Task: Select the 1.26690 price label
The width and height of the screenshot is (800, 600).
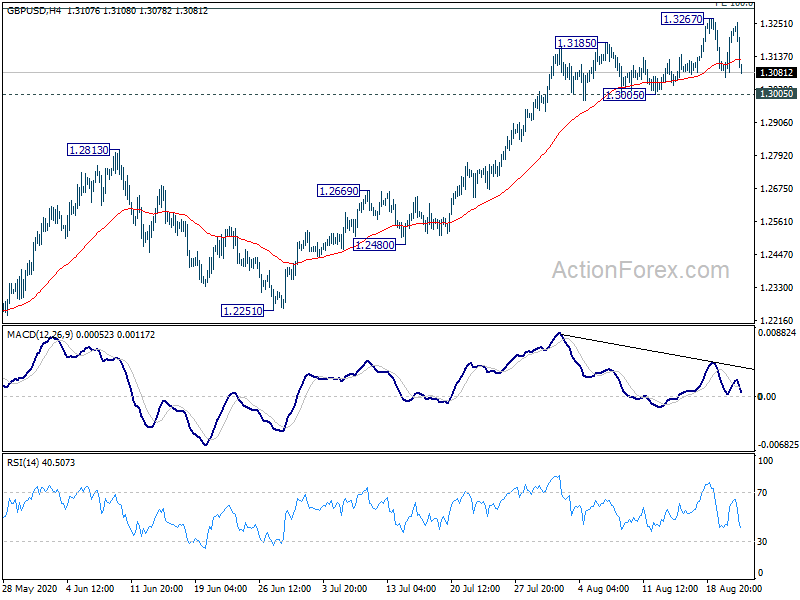Action: click(338, 191)
